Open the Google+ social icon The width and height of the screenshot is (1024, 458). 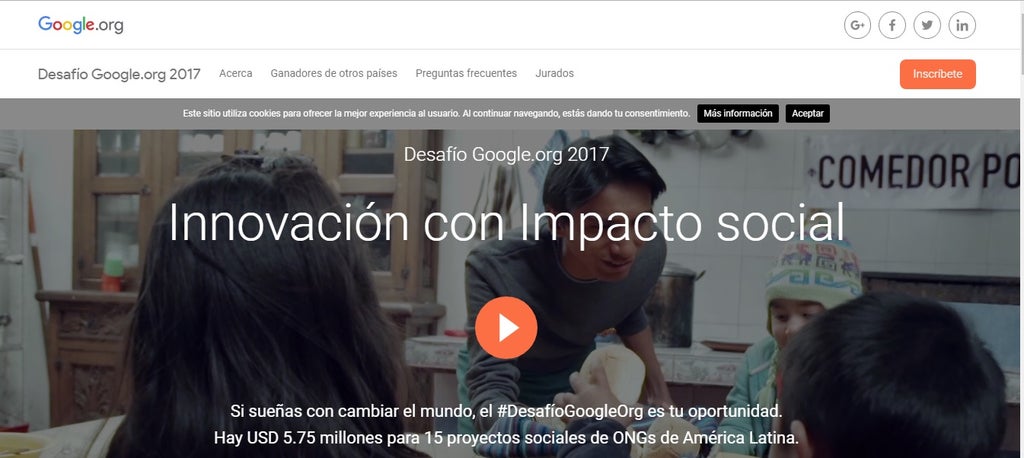[x=857, y=25]
